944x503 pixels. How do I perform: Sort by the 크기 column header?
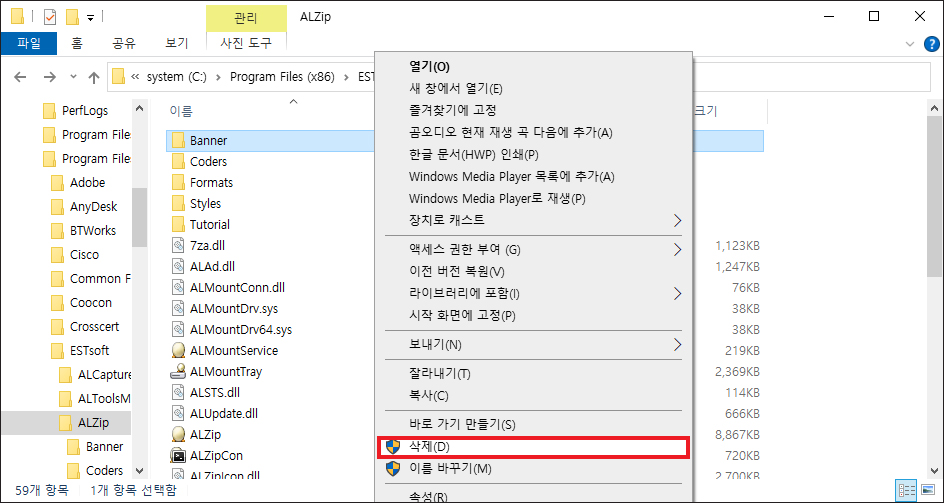click(707, 111)
